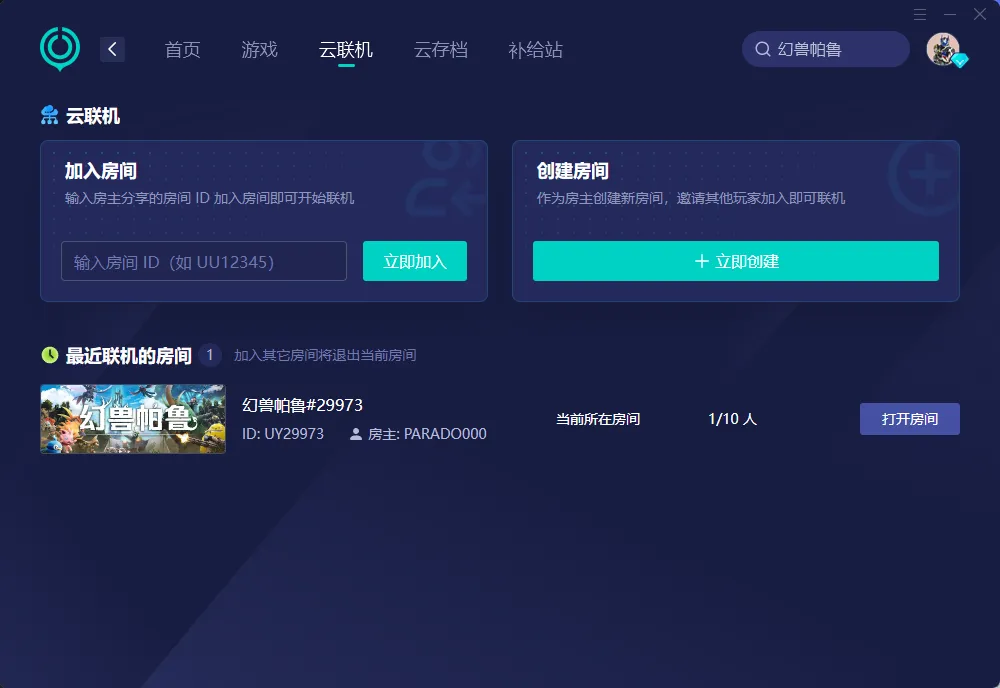Click the host person icon beside 房主

point(356,434)
